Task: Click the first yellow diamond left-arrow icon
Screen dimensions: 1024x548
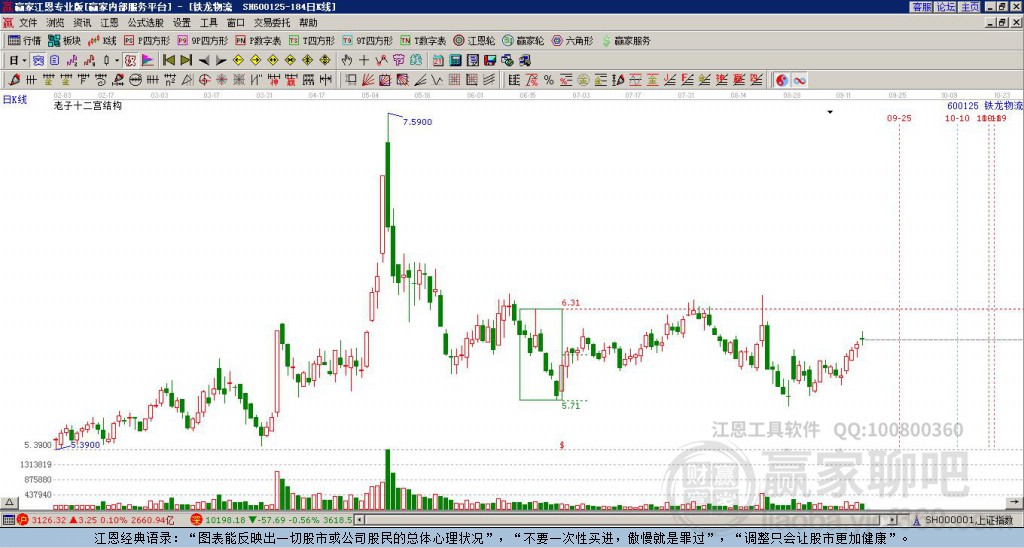Action: point(238,60)
